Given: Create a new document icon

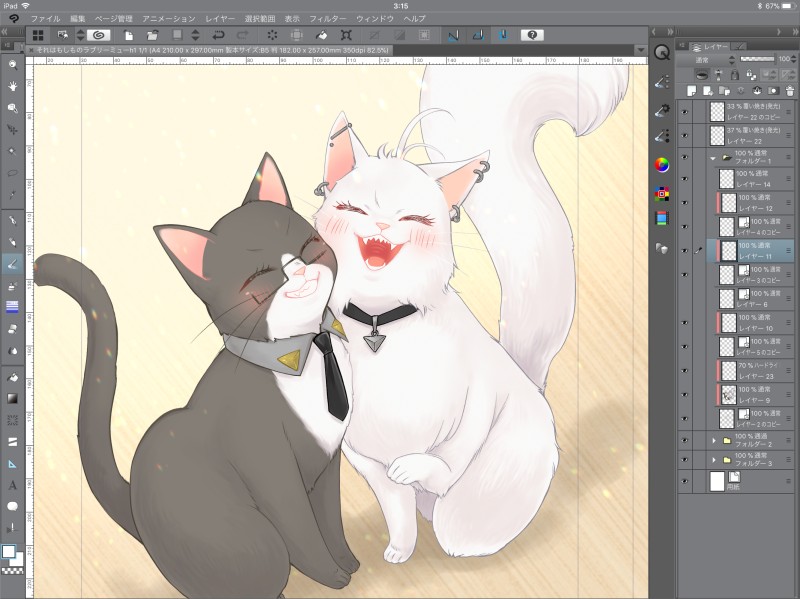Looking at the screenshot, I should [x=129, y=35].
